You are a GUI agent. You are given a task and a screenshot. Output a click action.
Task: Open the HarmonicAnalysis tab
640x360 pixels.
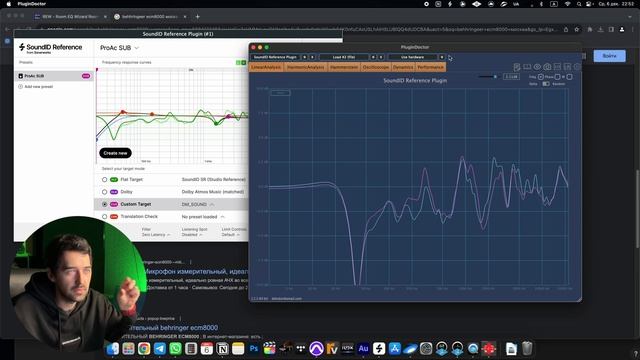coord(305,67)
